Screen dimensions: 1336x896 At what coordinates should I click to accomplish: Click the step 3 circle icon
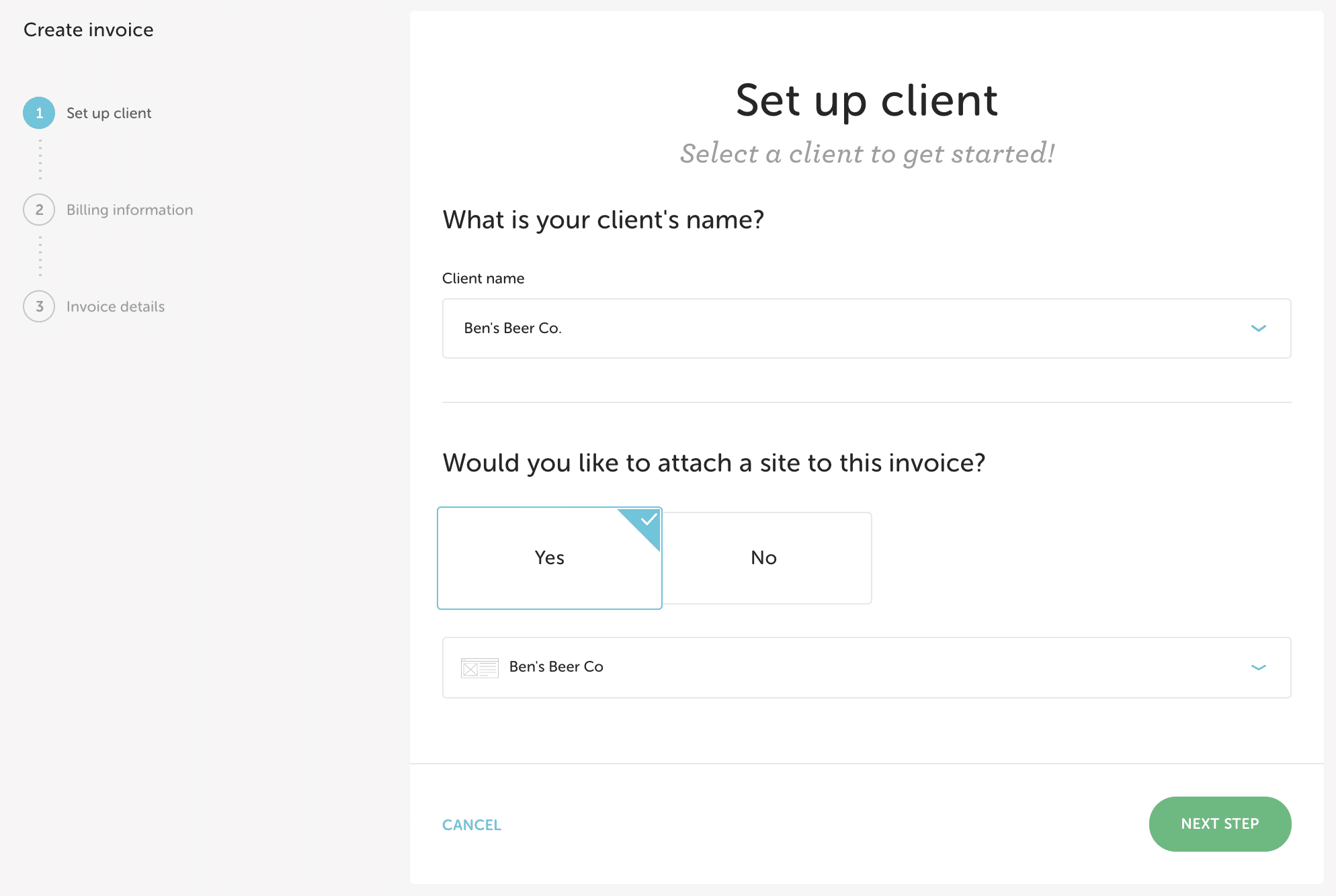[x=39, y=306]
